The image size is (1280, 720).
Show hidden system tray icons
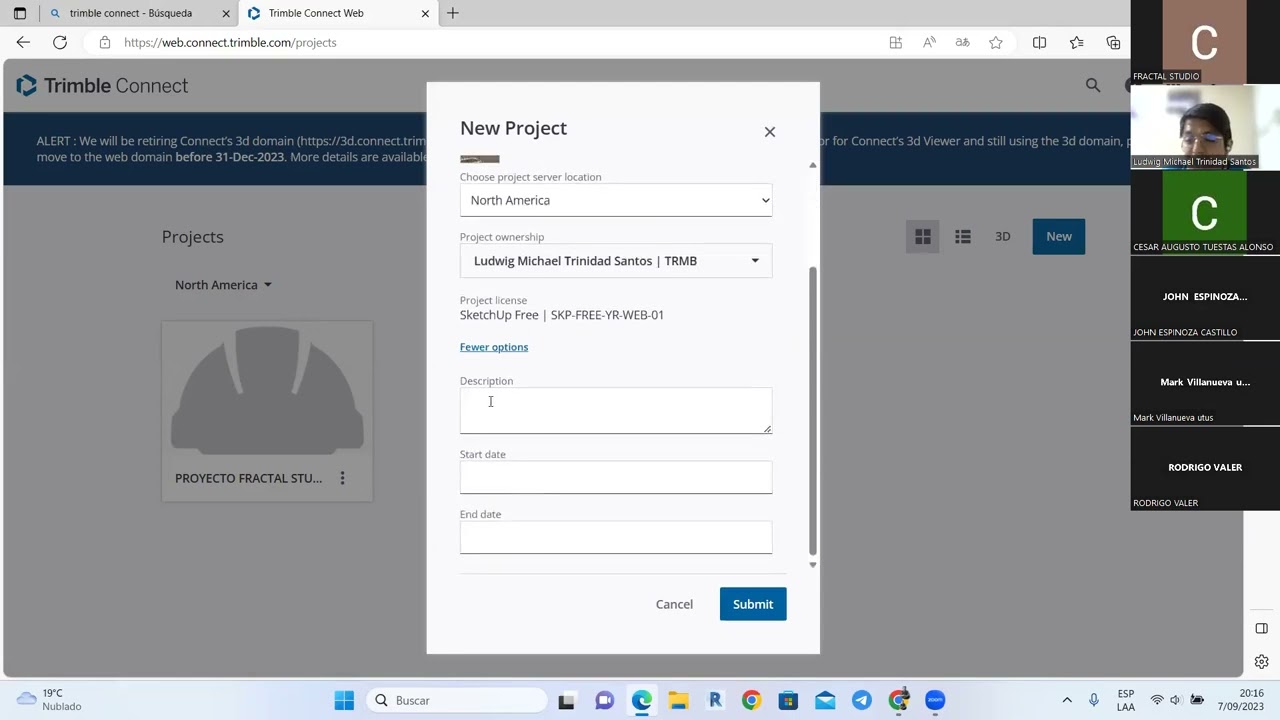1067,700
